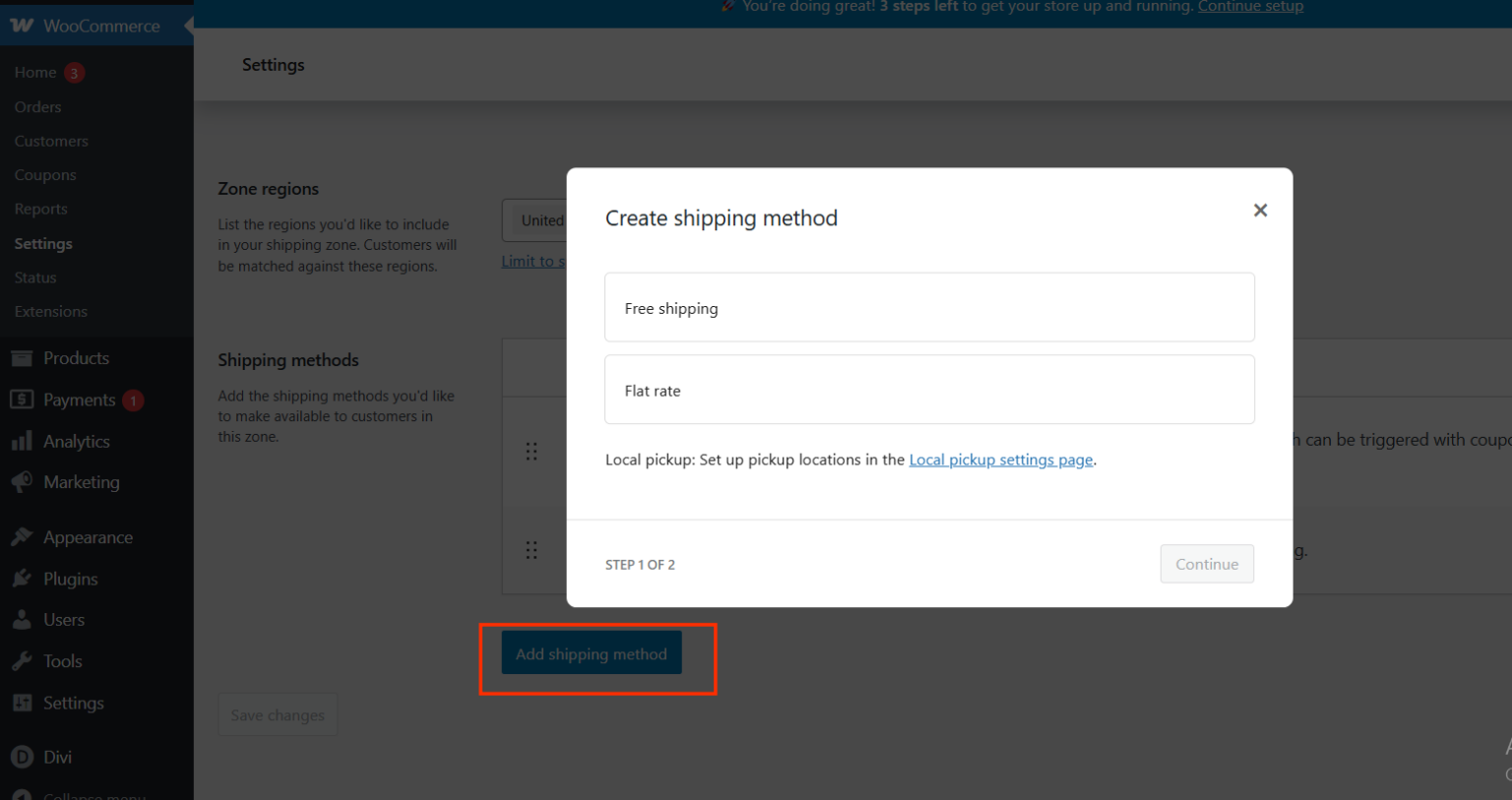Screen dimensions: 1512x800
Task: Open Products using the box icon
Action: point(23,357)
